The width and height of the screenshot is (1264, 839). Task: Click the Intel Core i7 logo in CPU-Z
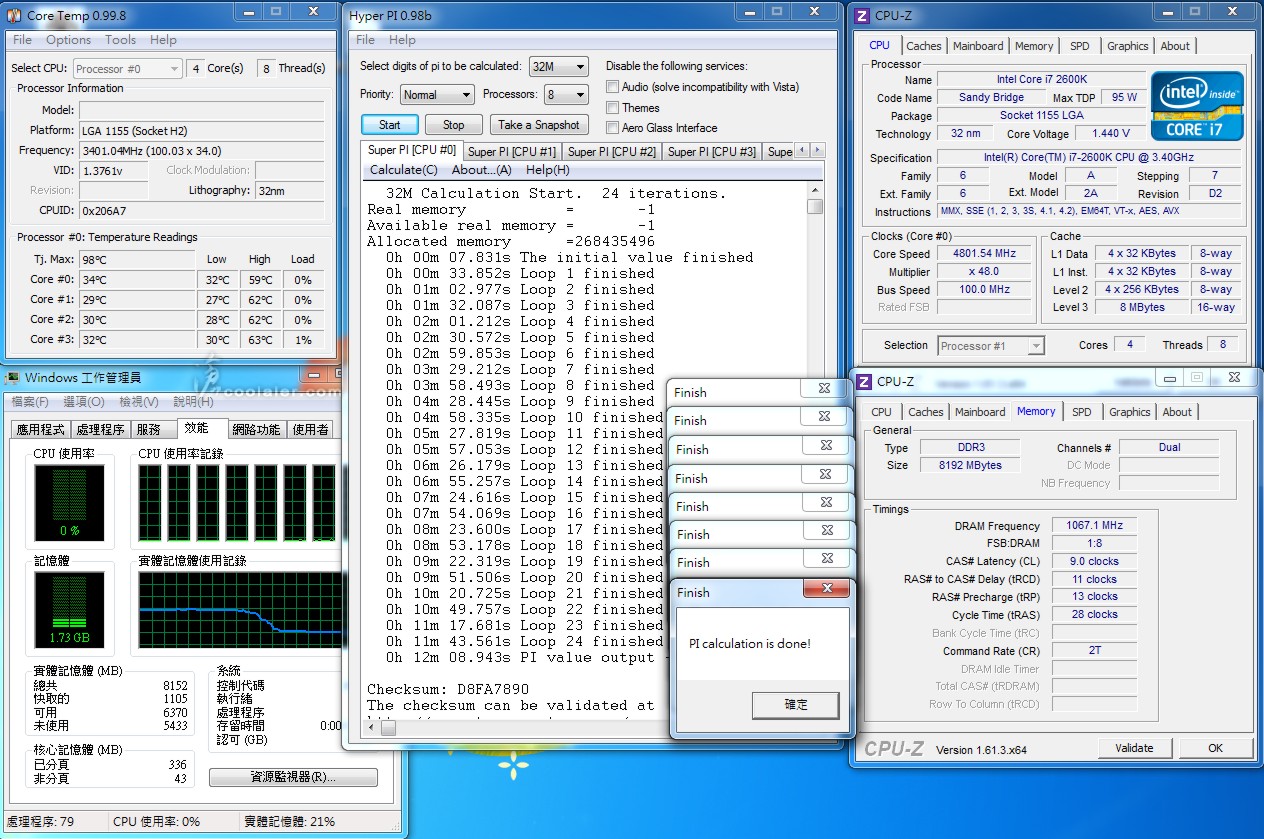pyautogui.click(x=1197, y=105)
